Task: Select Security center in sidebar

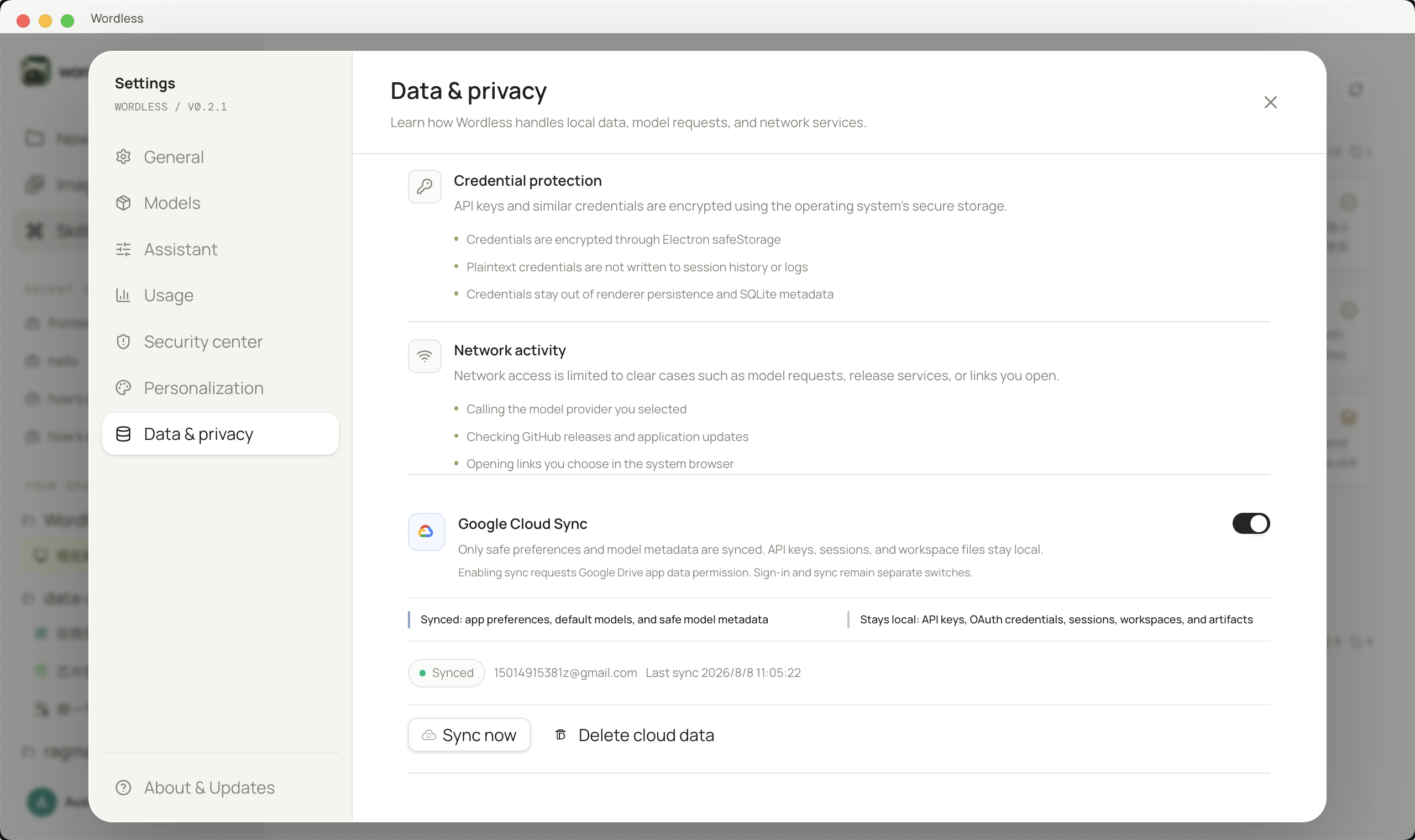Action: 220,342
